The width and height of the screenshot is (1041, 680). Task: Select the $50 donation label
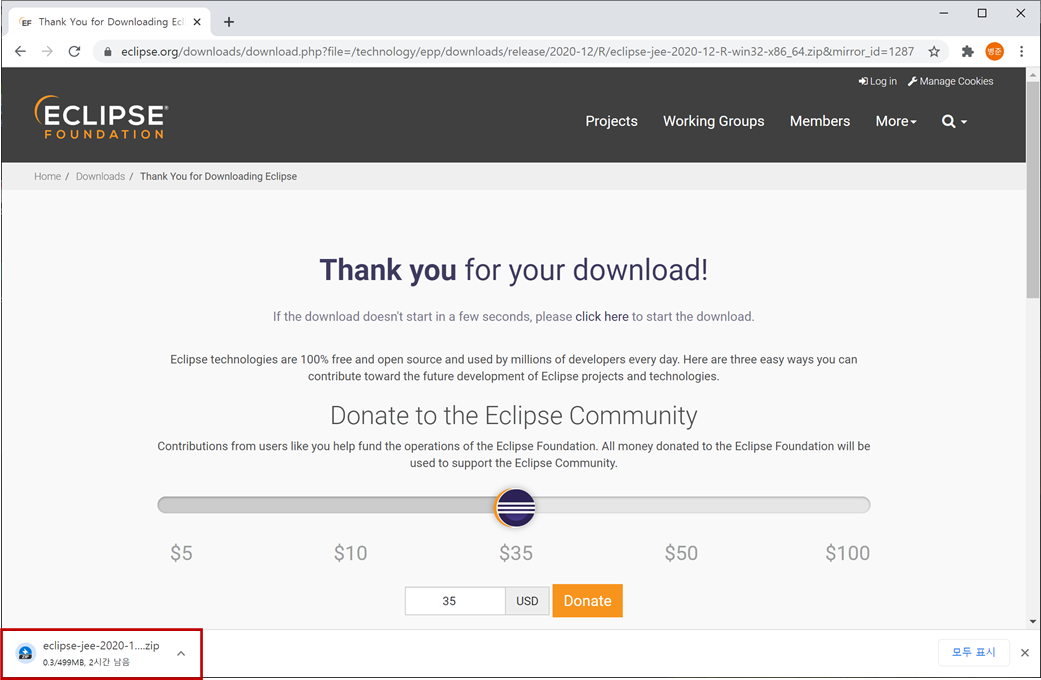pyautogui.click(x=681, y=552)
